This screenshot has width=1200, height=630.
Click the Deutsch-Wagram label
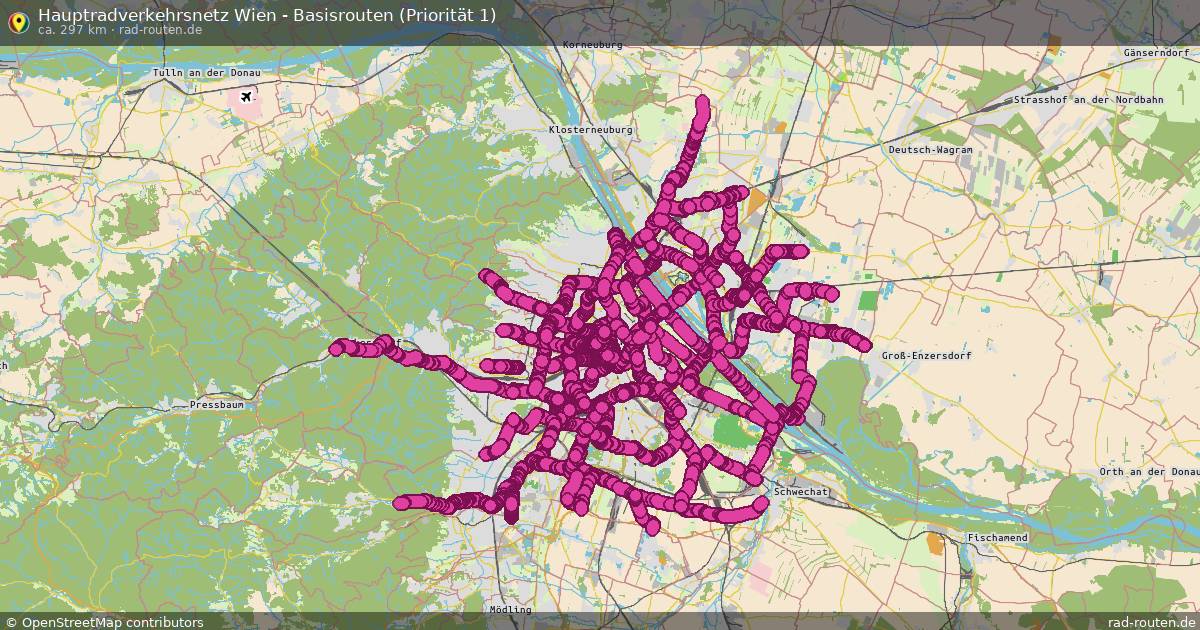click(929, 148)
